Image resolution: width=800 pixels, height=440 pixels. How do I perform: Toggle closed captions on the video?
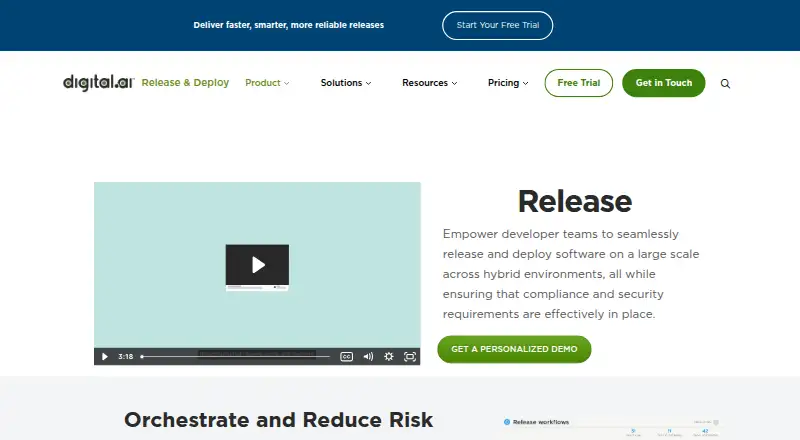[x=346, y=356]
